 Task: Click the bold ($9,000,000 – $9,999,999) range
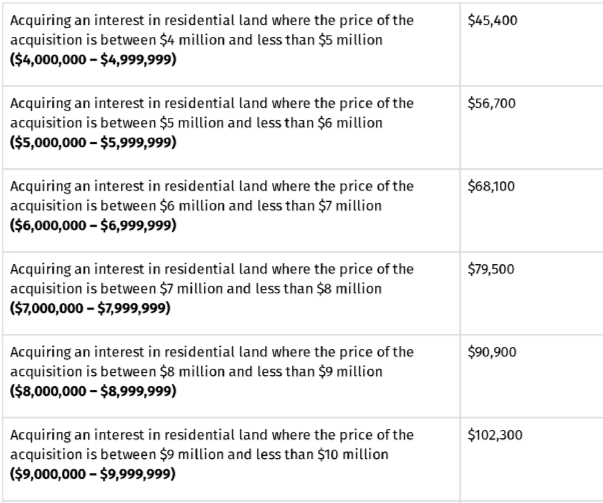(93, 473)
